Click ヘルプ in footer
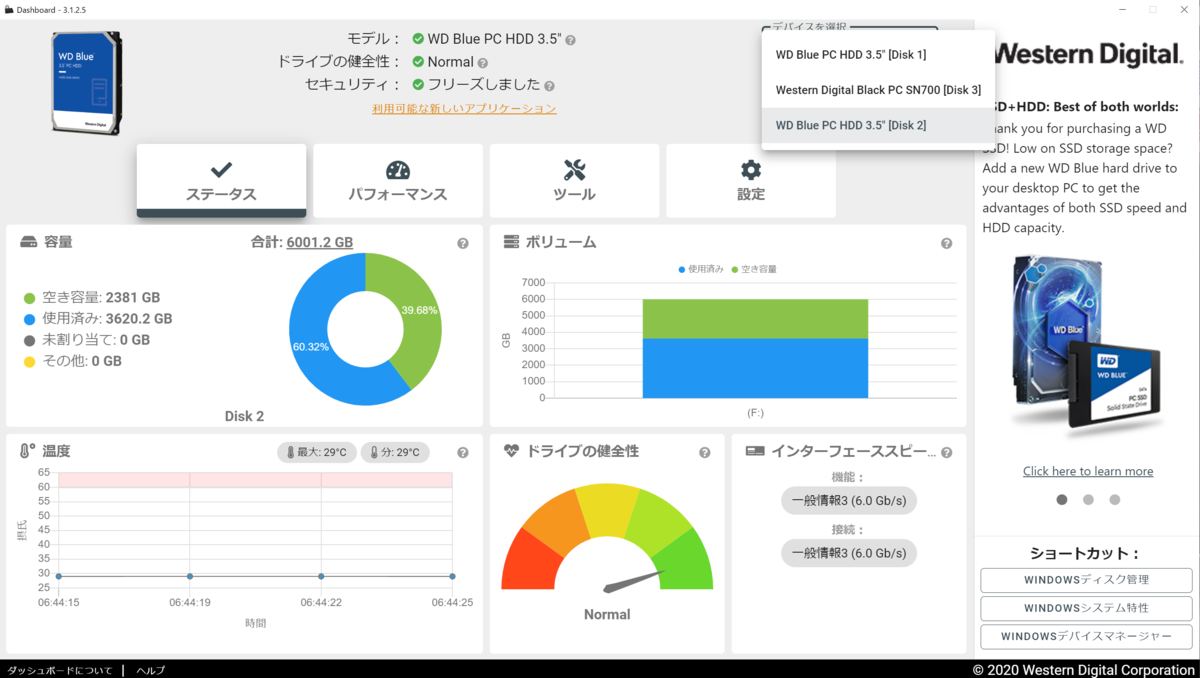This screenshot has width=1200, height=678. tap(151, 670)
